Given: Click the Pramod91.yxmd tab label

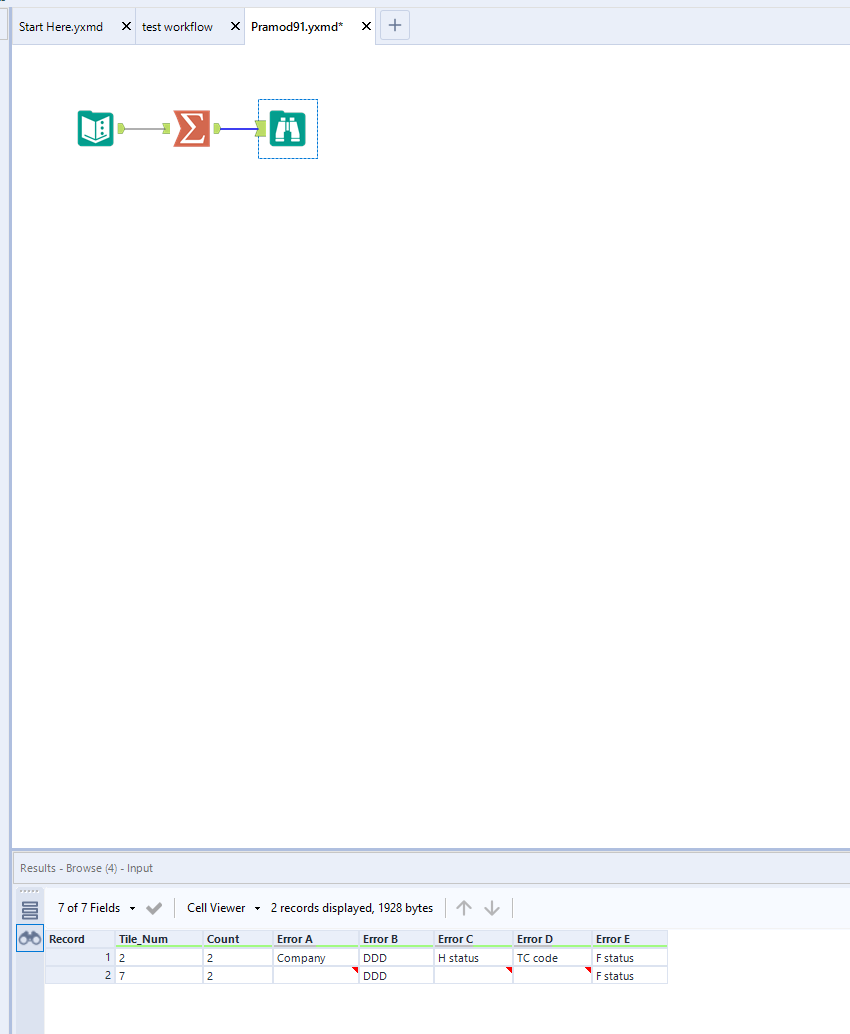Looking at the screenshot, I should pos(298,27).
